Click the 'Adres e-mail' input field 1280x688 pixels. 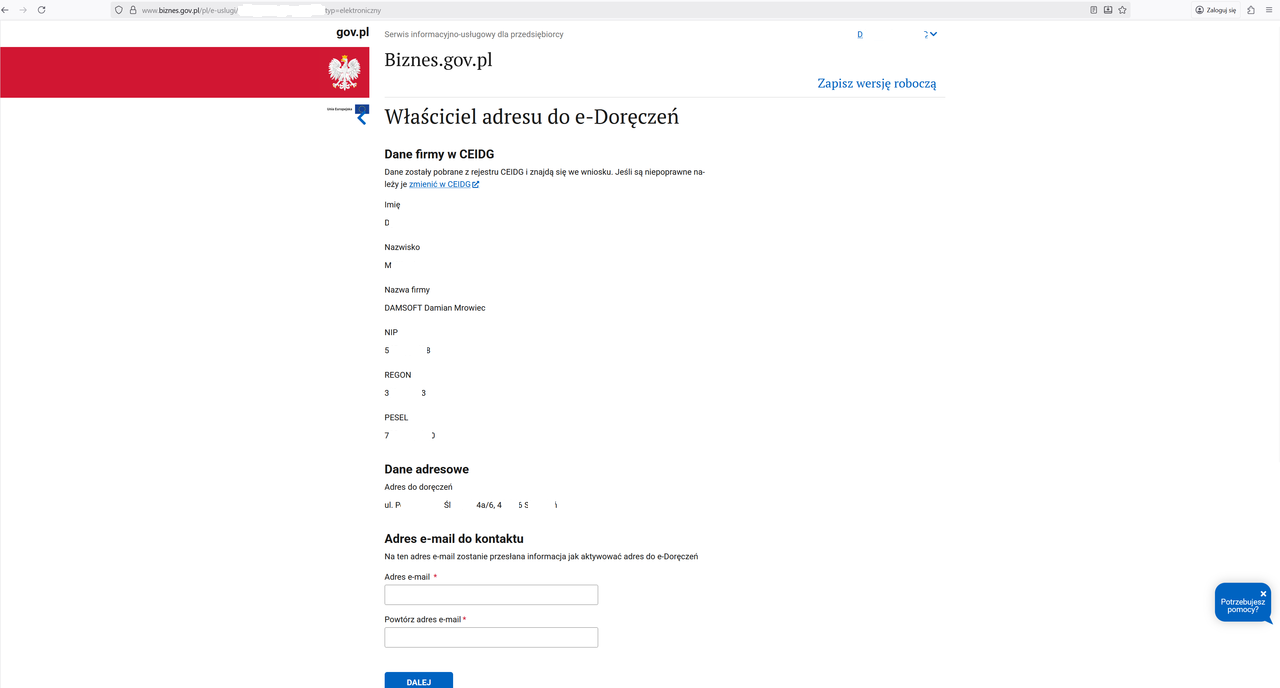(491, 595)
